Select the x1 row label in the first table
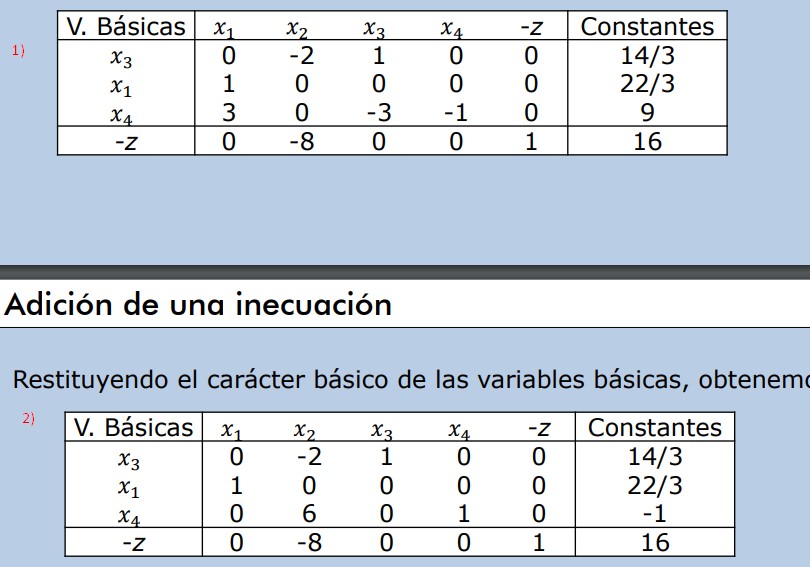Screen dimensions: 810x567 tap(122, 86)
